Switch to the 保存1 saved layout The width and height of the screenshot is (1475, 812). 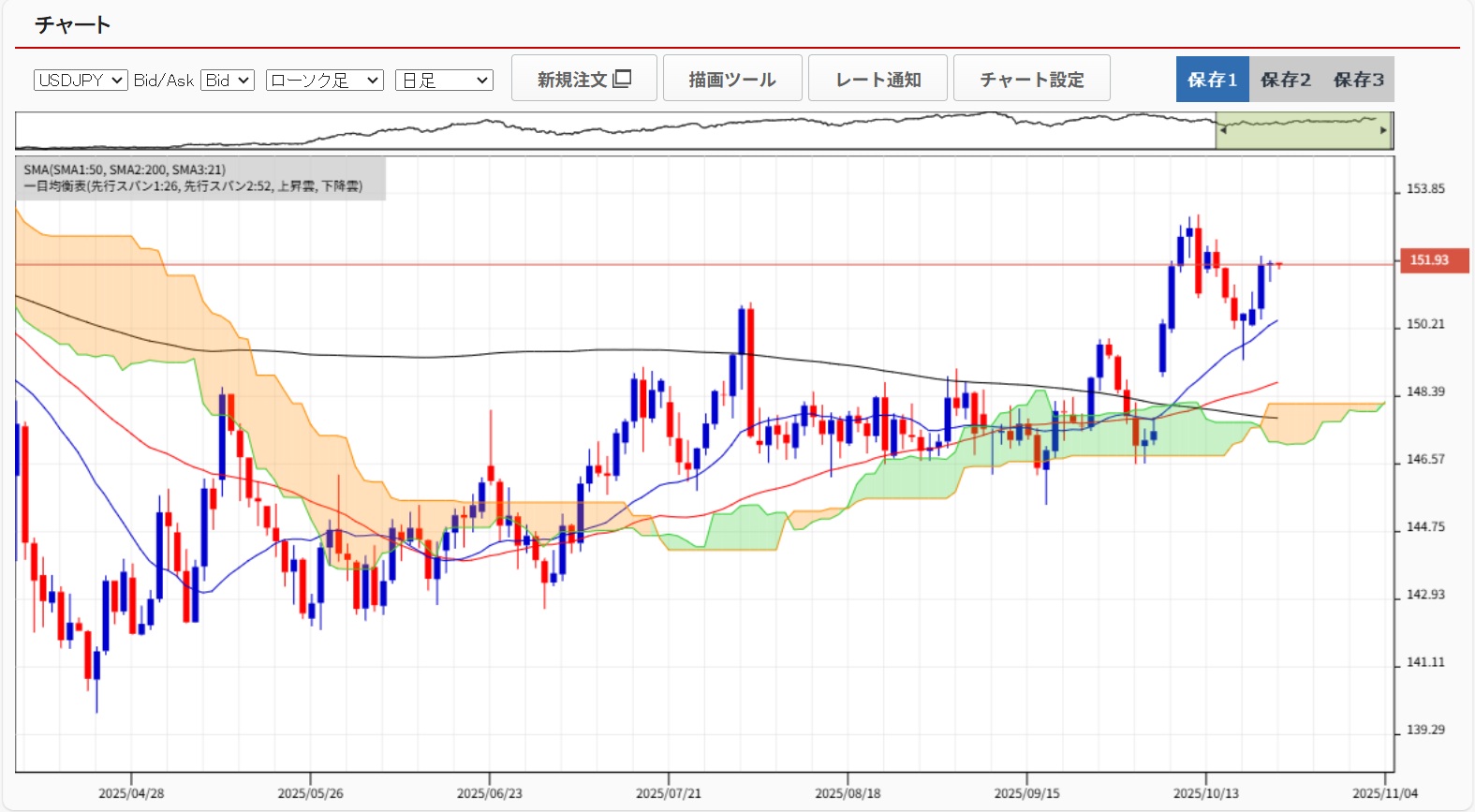(x=1212, y=80)
